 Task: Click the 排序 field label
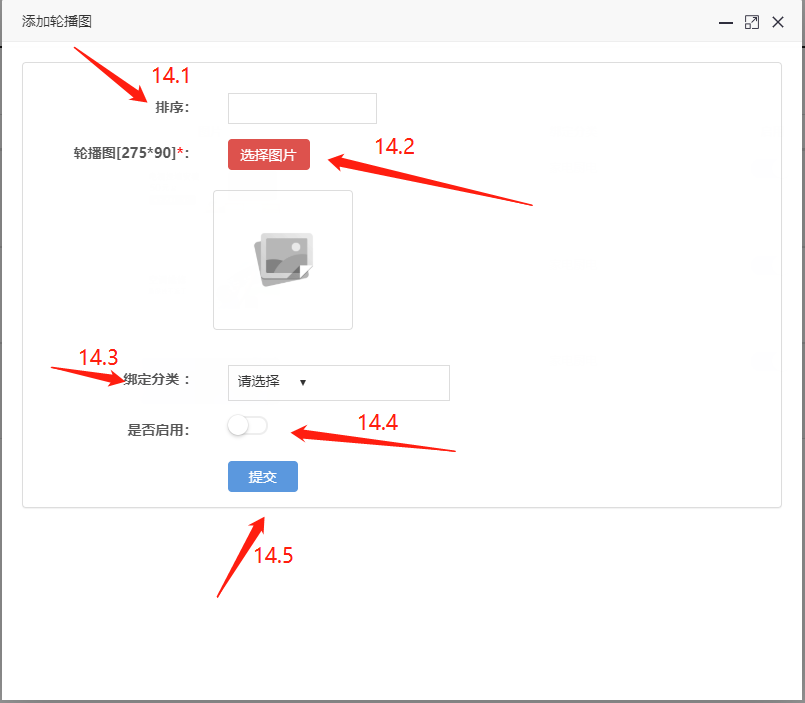pos(171,108)
